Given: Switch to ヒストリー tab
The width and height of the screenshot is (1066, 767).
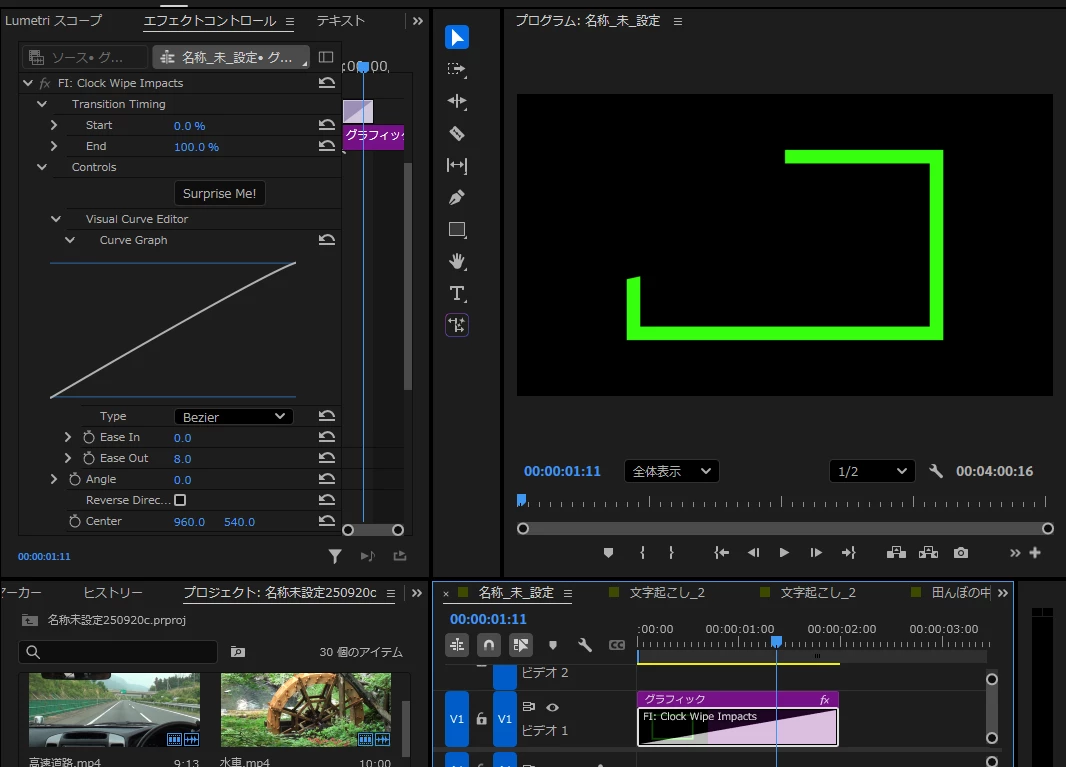Looking at the screenshot, I should [113, 593].
